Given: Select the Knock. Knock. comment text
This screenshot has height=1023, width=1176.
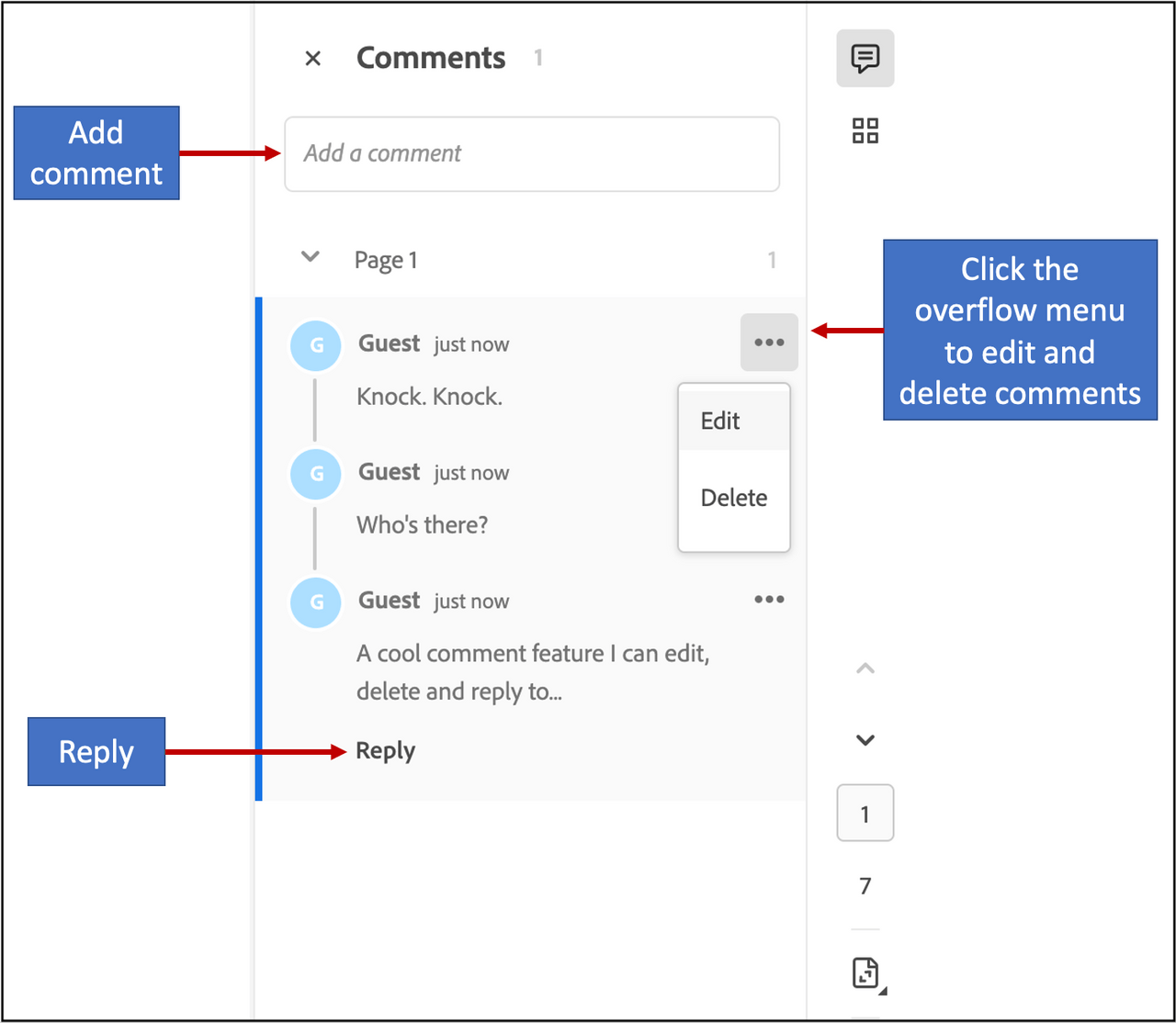Looking at the screenshot, I should tap(429, 397).
